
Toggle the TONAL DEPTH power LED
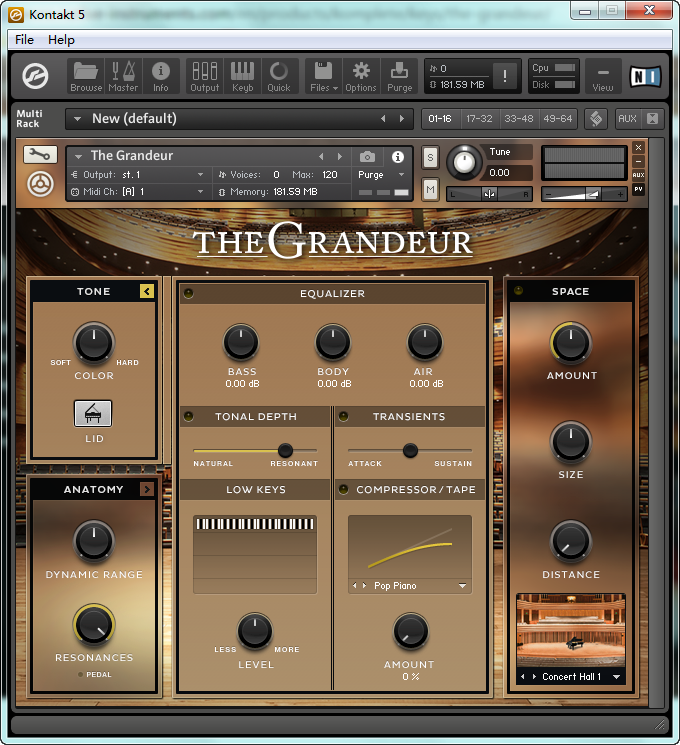pyautogui.click(x=189, y=417)
